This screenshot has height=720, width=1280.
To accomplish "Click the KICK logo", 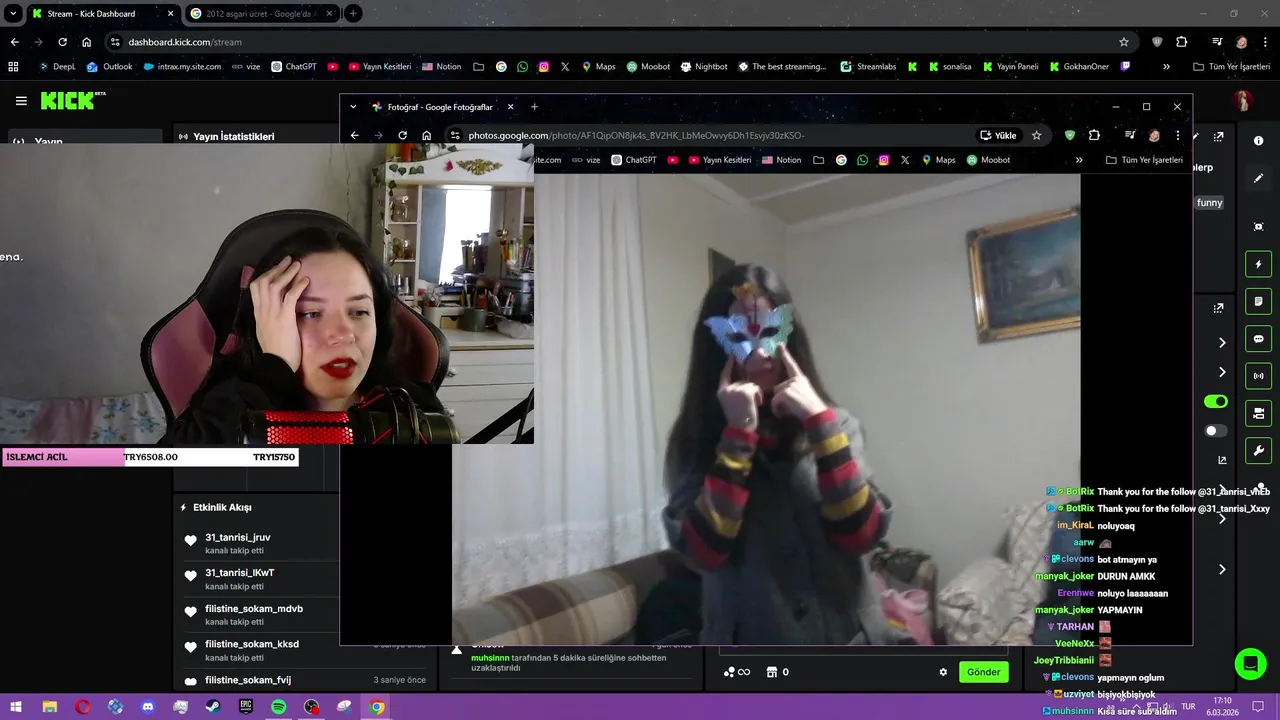I will coord(72,100).
